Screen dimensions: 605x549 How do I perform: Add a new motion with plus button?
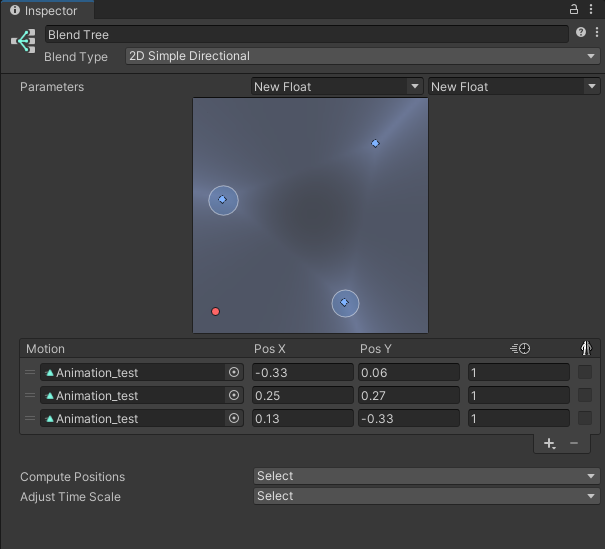(549, 443)
